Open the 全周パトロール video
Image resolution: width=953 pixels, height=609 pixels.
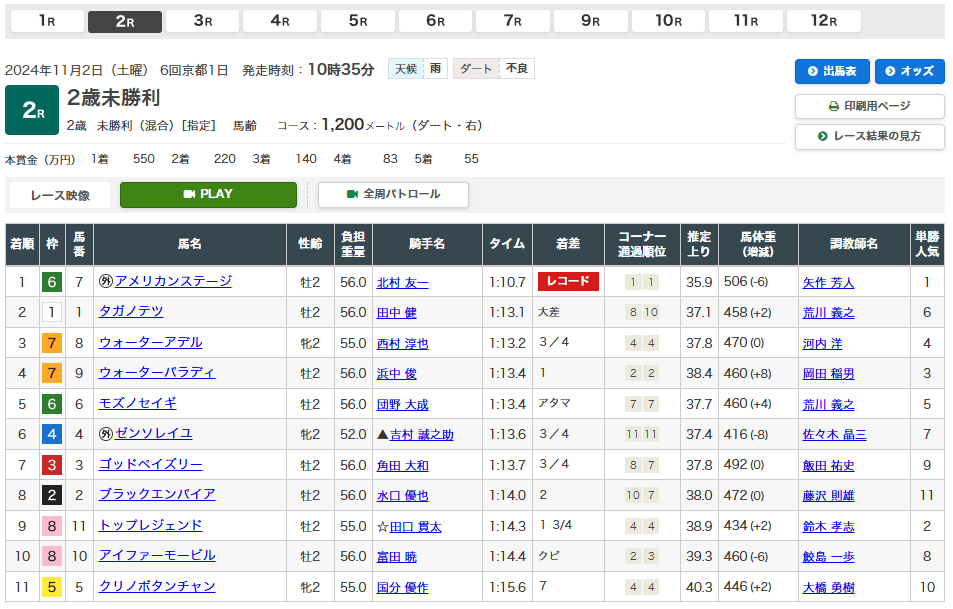click(x=393, y=194)
